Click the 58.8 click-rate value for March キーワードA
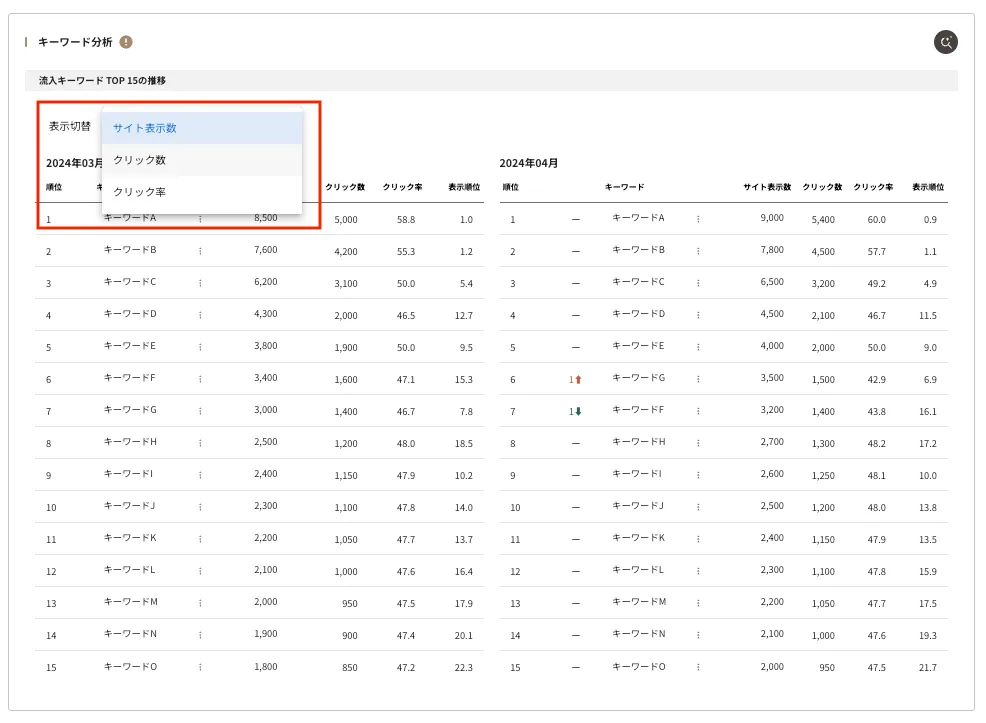Screen dimensions: 986x723 point(406,219)
